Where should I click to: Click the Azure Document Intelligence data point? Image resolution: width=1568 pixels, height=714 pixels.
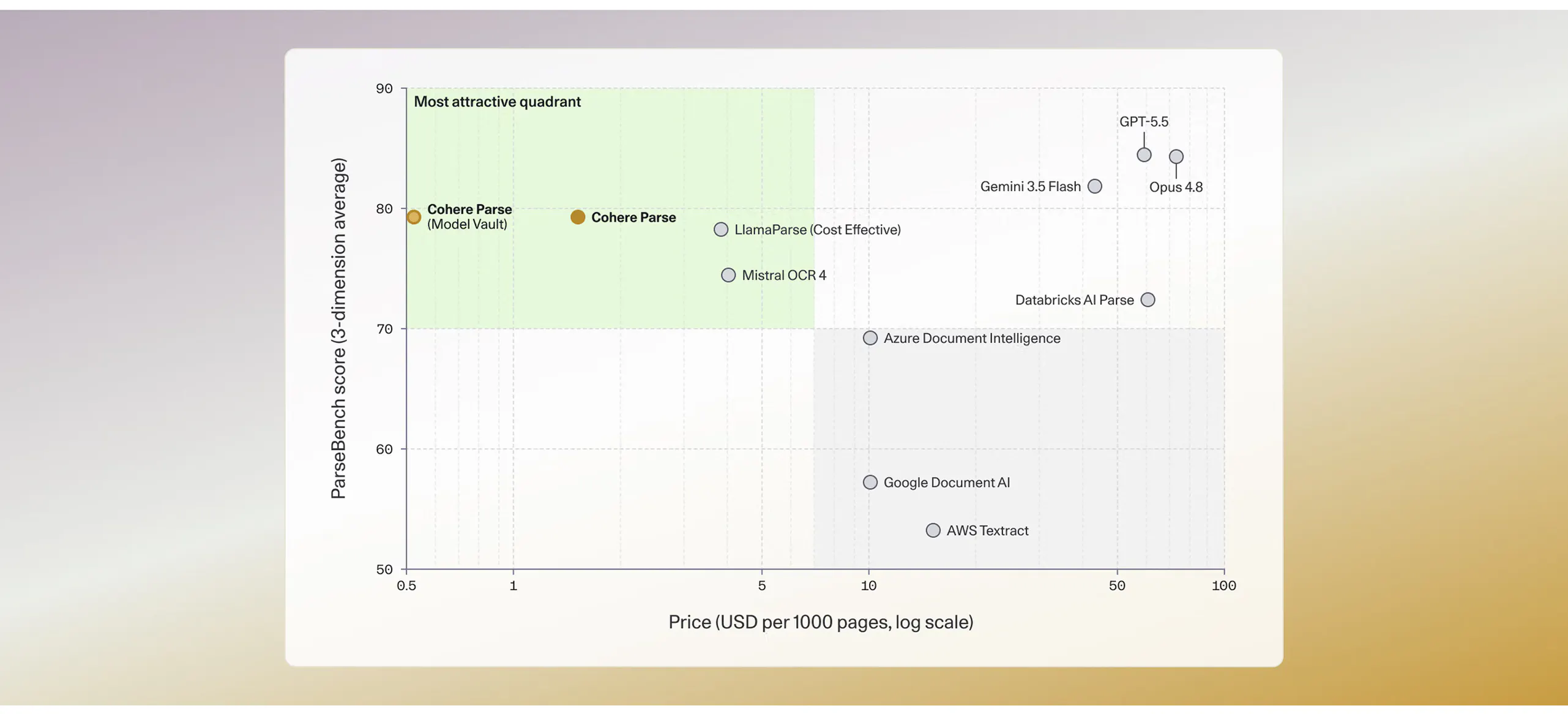click(x=870, y=338)
